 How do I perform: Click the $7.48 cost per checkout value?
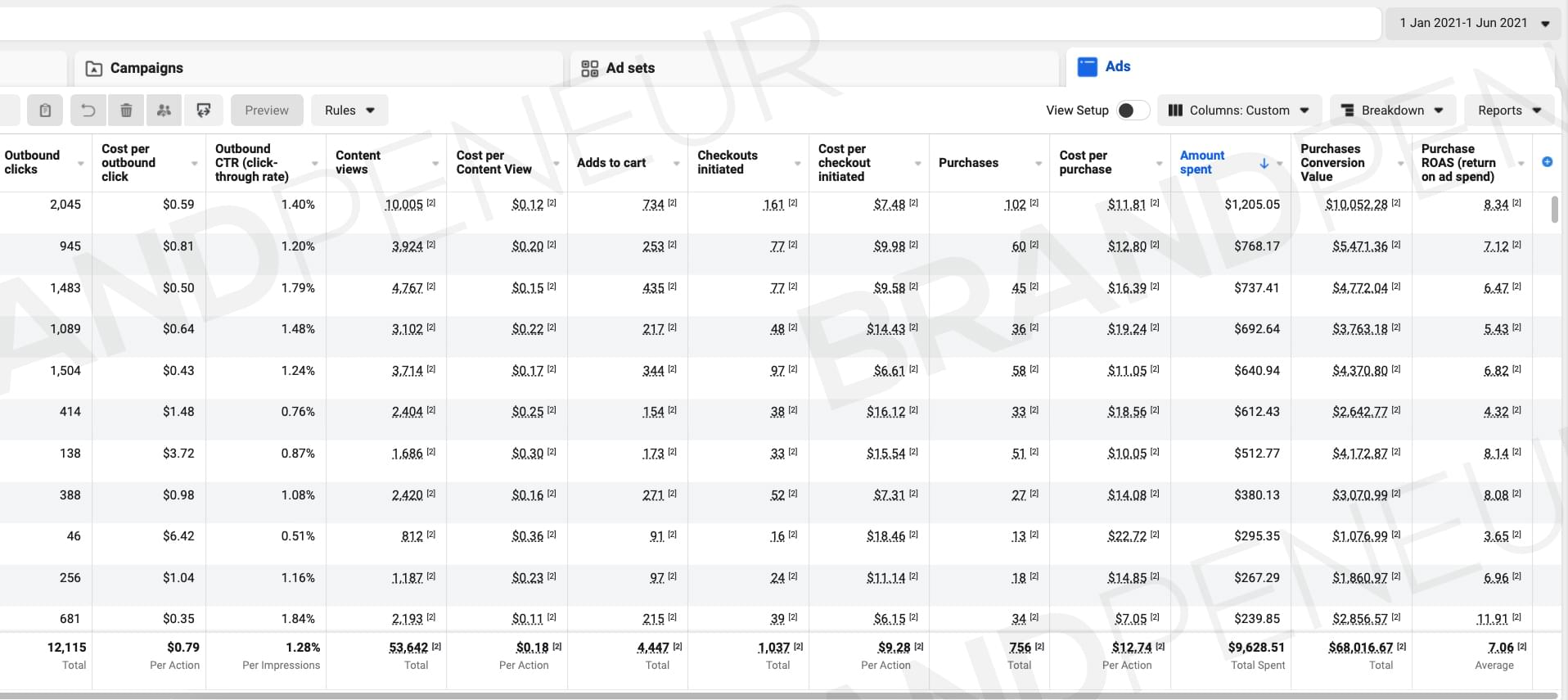890,205
